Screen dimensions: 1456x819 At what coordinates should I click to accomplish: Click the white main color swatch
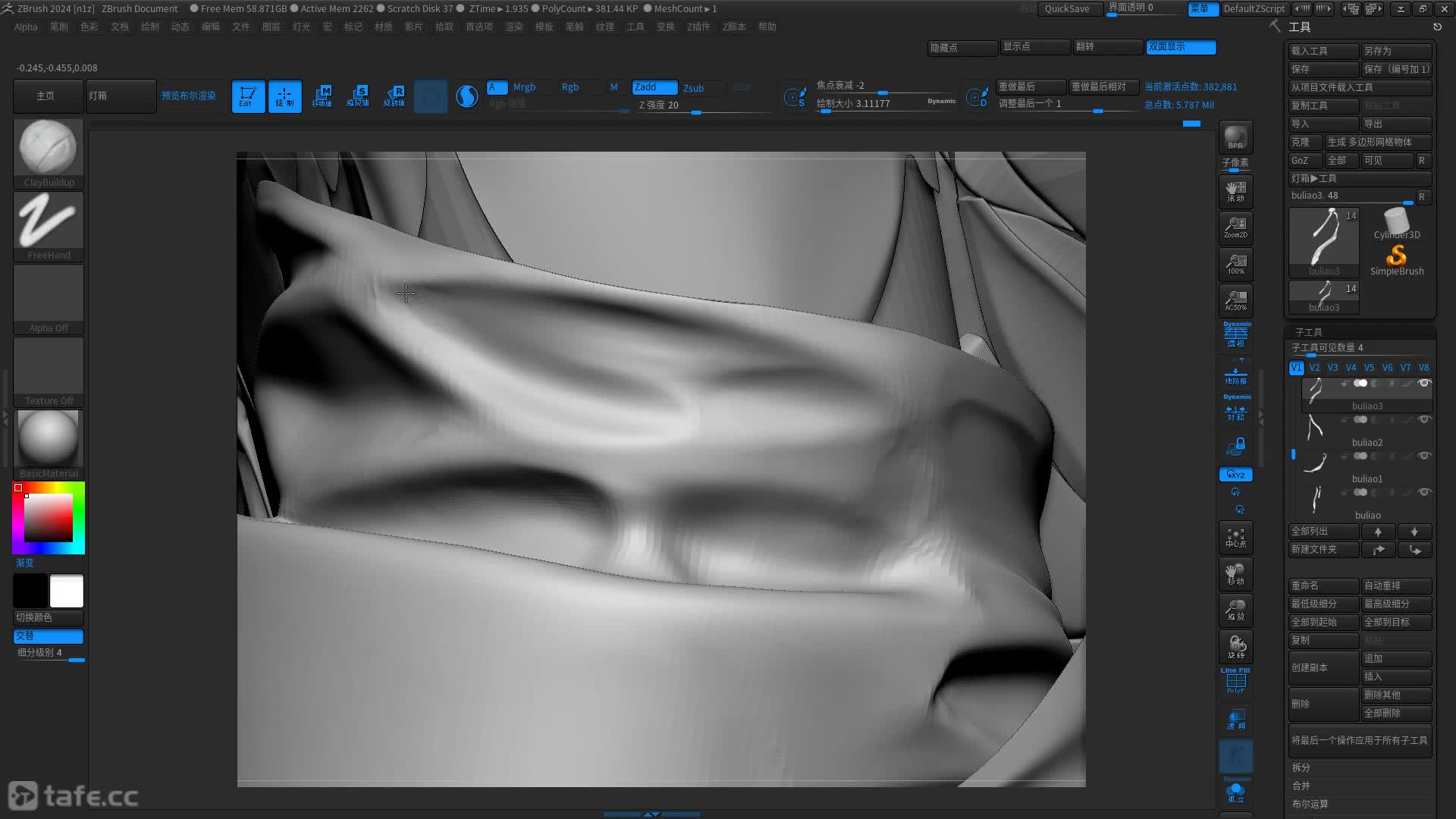pyautogui.click(x=67, y=591)
